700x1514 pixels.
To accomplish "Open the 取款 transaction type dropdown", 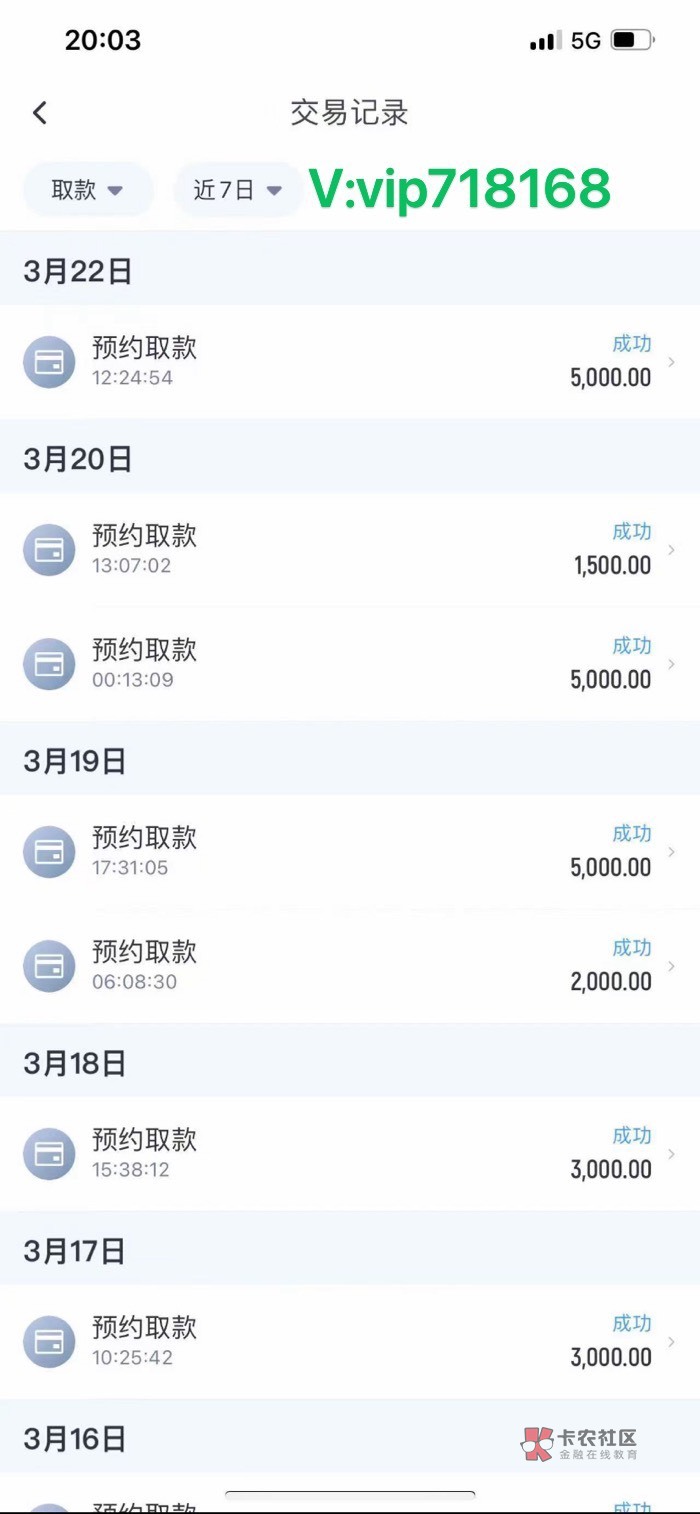I will pyautogui.click(x=87, y=190).
